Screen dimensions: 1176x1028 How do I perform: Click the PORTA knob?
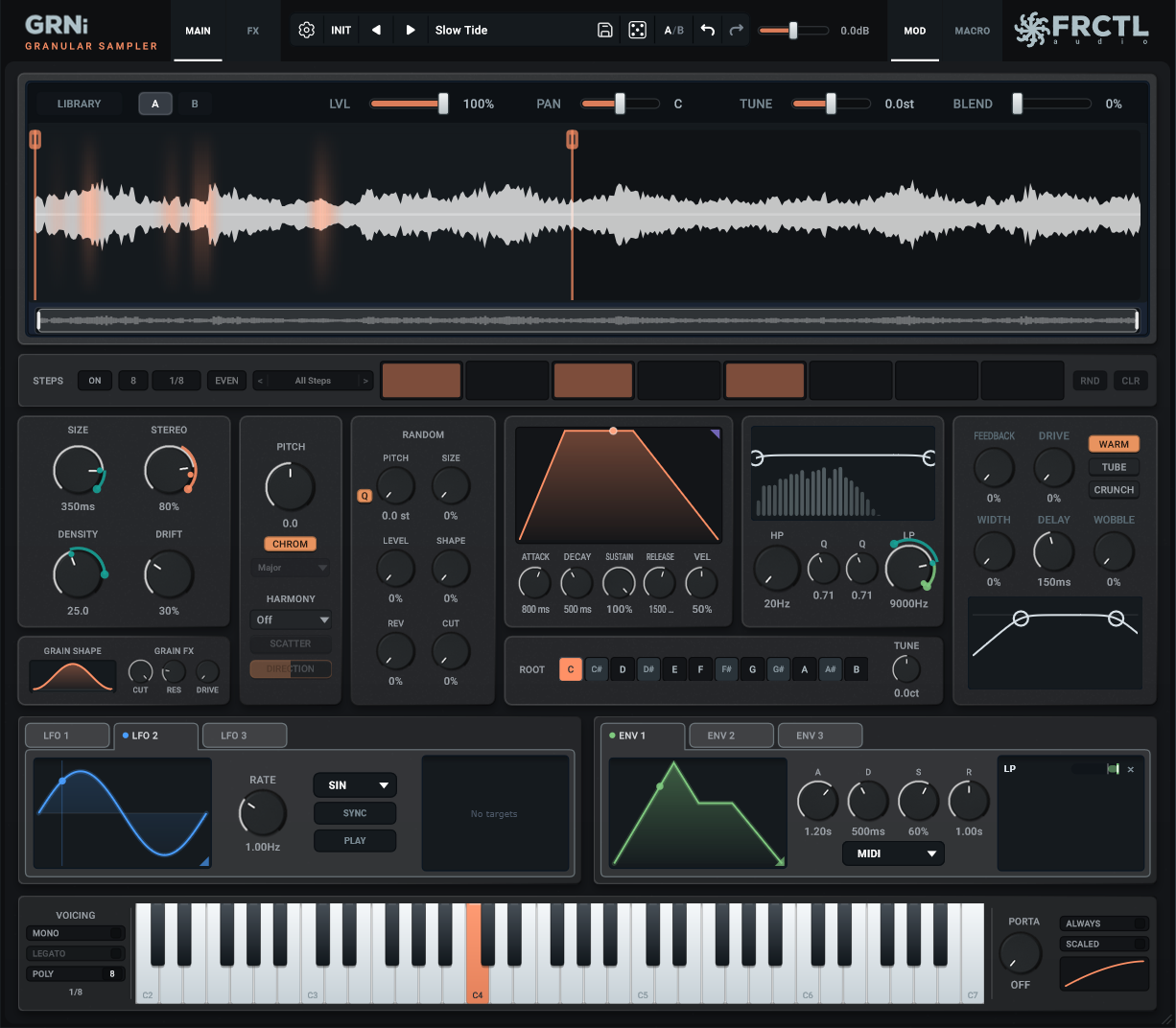(x=1021, y=953)
